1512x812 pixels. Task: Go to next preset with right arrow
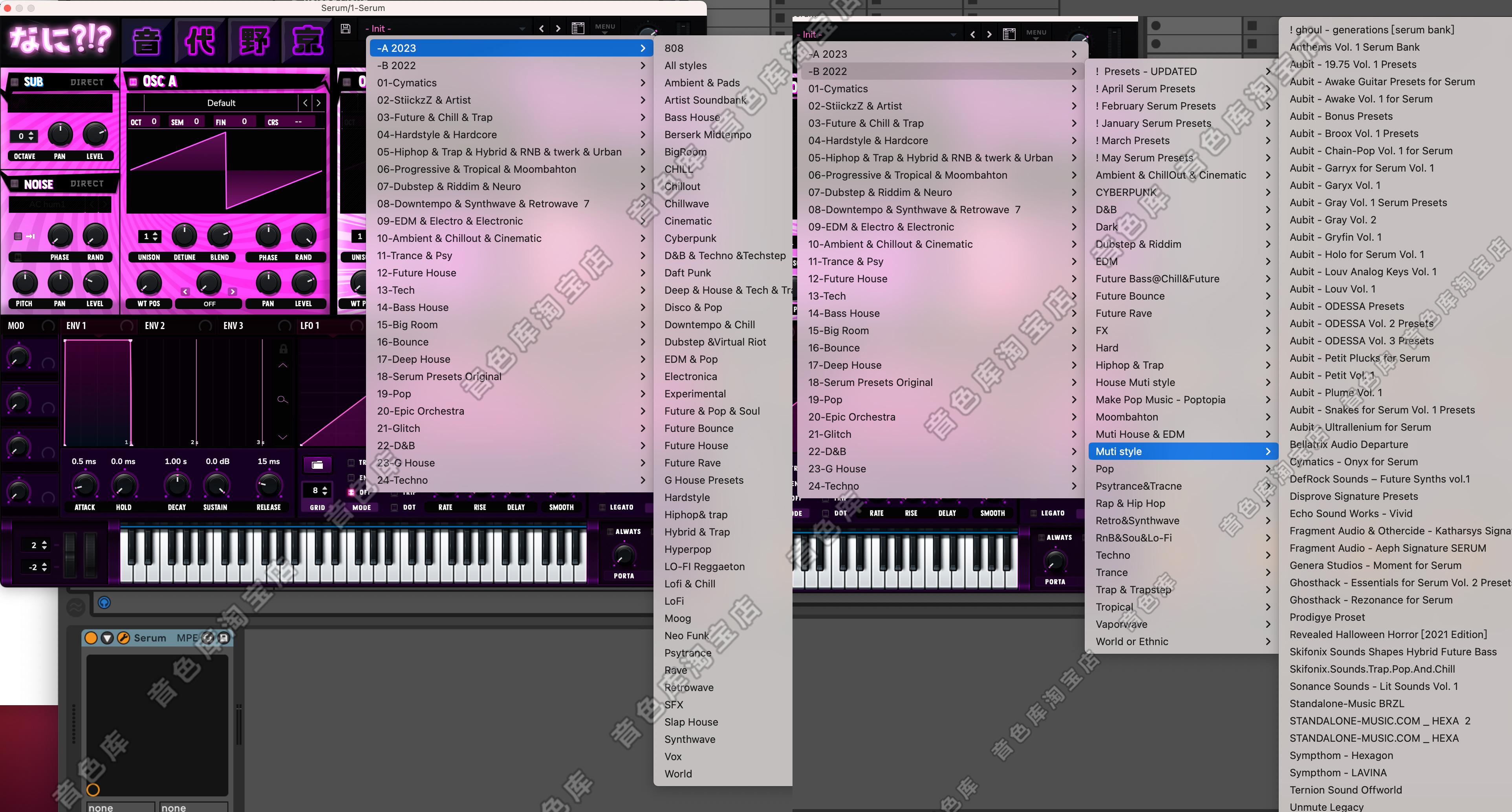coord(558,28)
